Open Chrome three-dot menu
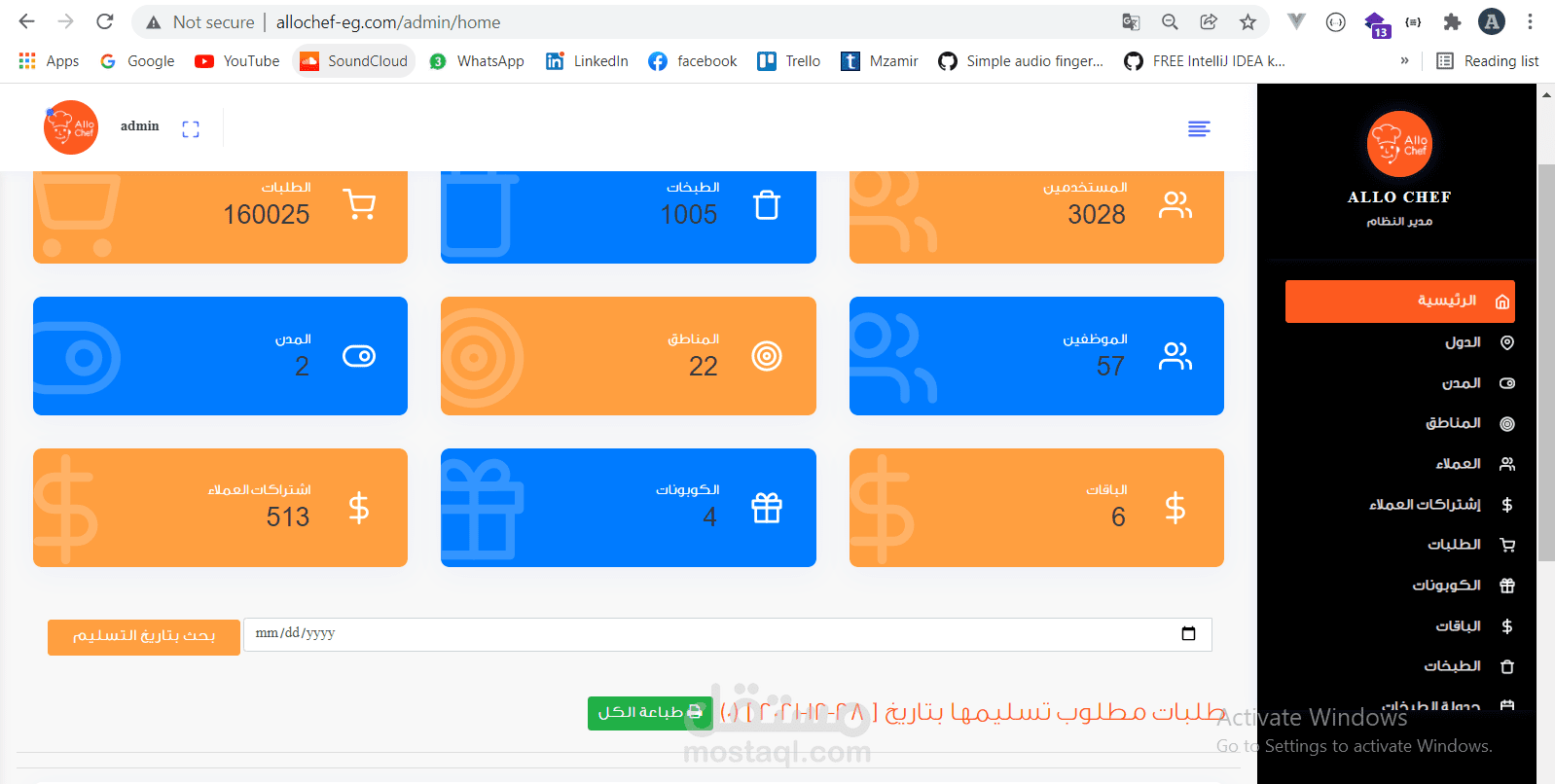Image resolution: width=1555 pixels, height=784 pixels. pos(1530,21)
